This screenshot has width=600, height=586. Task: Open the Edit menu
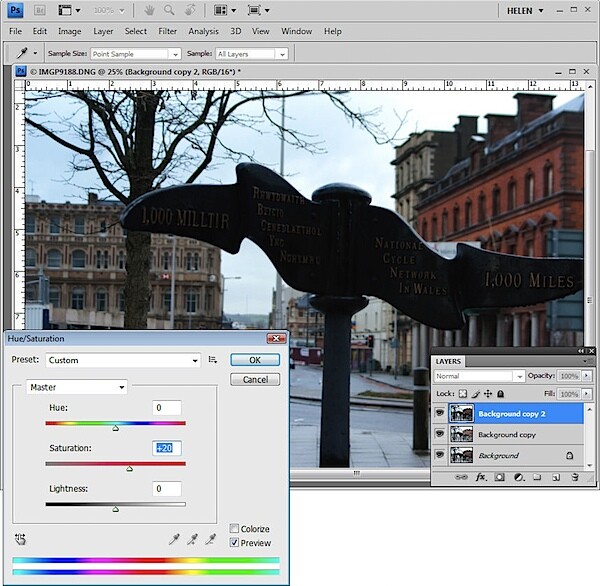pyautogui.click(x=39, y=31)
